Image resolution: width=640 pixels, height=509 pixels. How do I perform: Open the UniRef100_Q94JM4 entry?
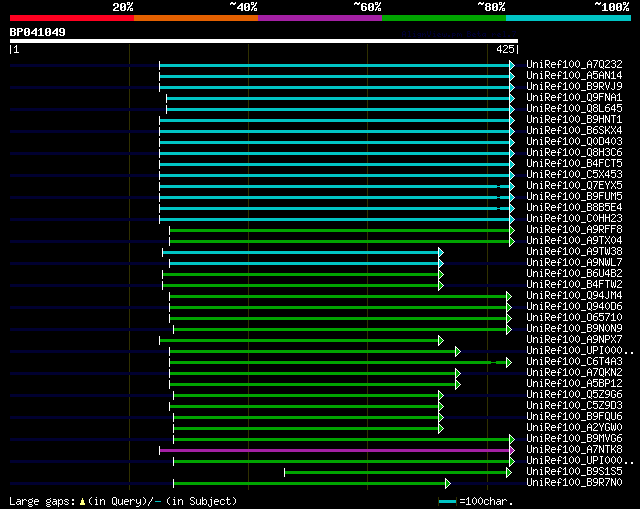tap(574, 296)
